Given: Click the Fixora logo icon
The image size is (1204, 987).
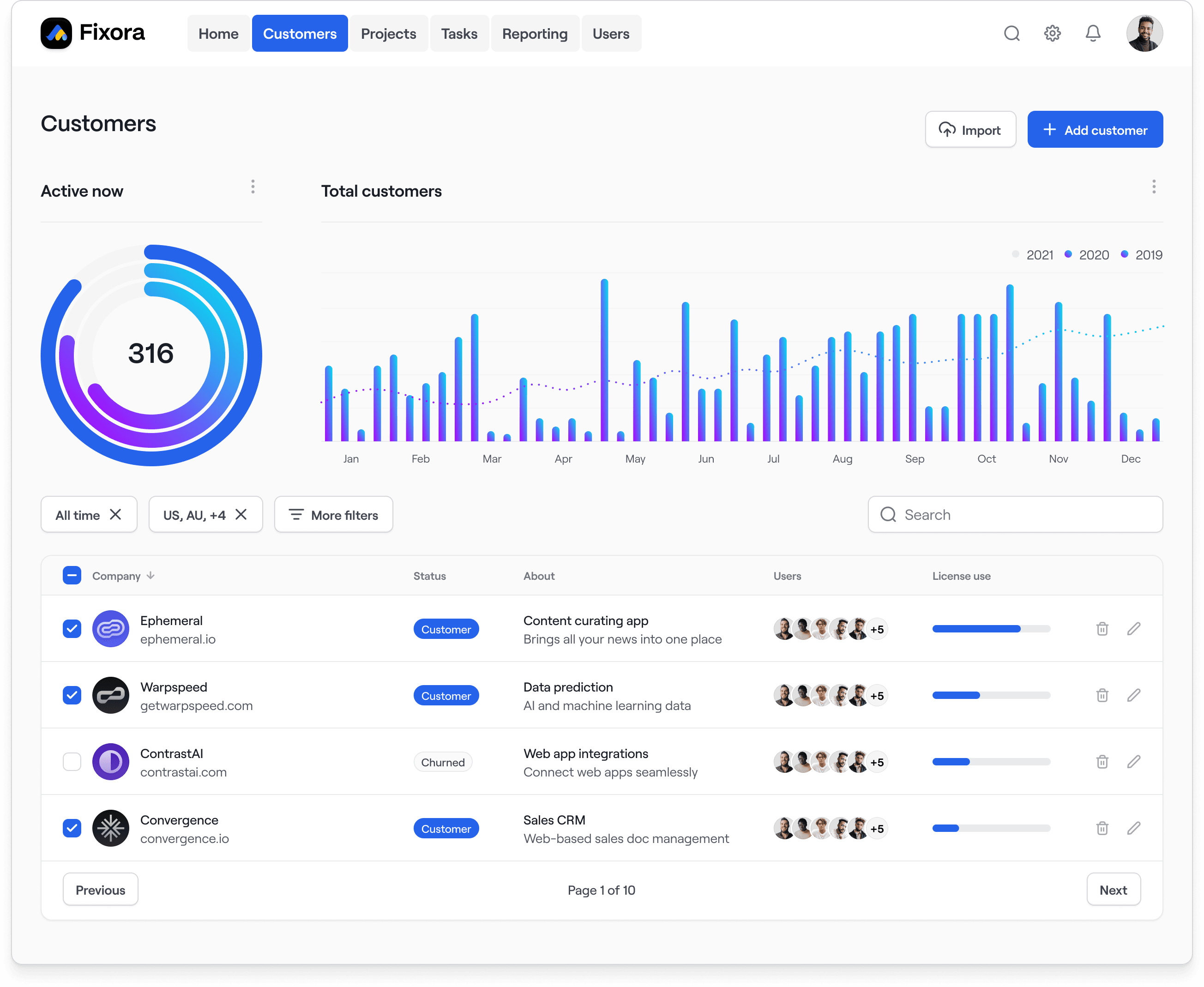Looking at the screenshot, I should coord(56,33).
